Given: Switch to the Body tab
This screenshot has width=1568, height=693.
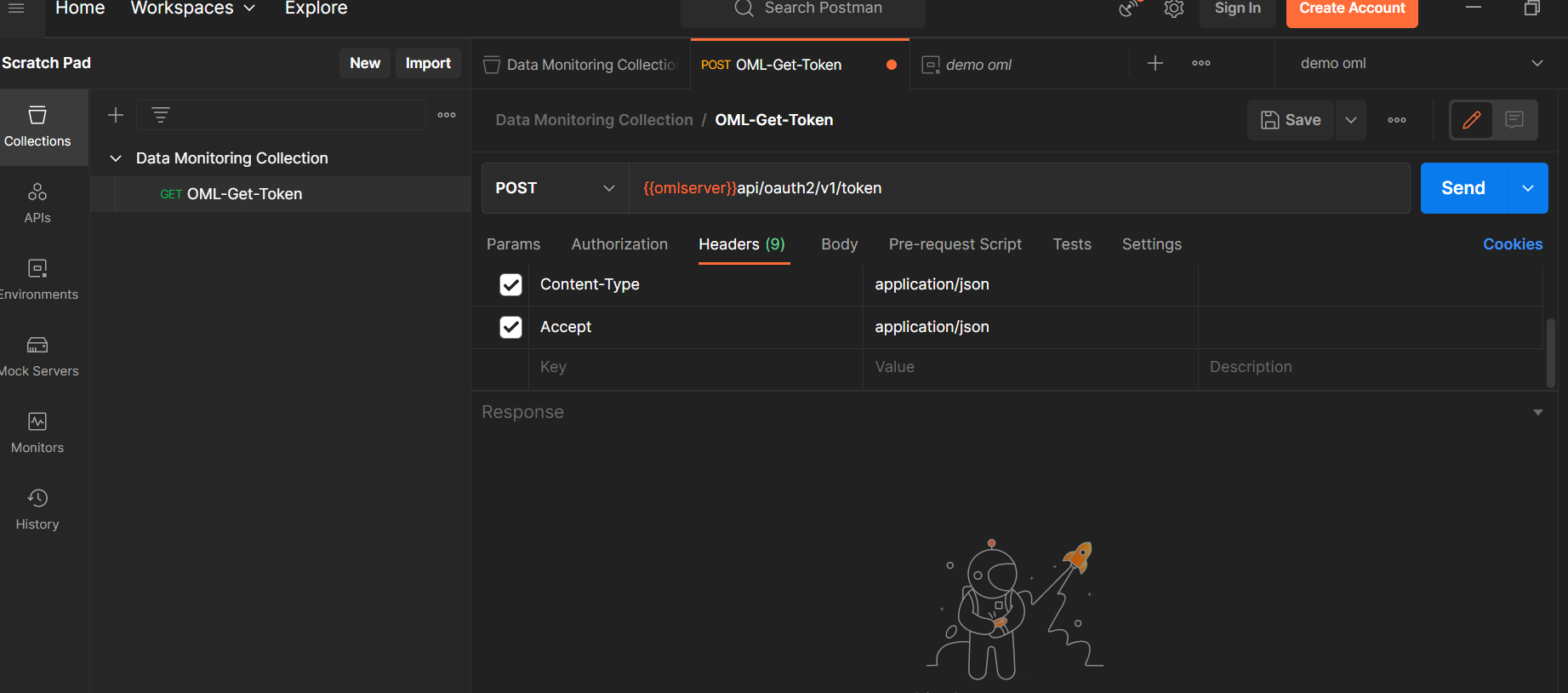Looking at the screenshot, I should (840, 244).
